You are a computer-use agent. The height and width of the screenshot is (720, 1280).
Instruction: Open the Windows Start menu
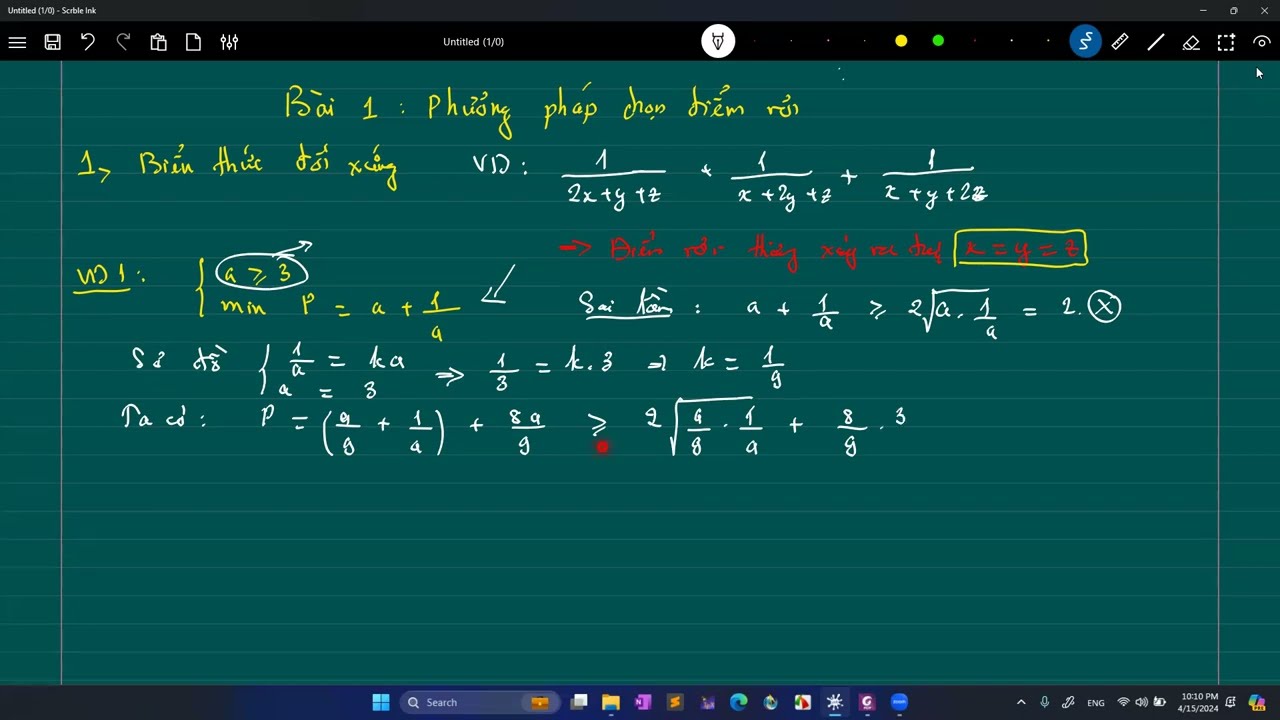(x=381, y=702)
